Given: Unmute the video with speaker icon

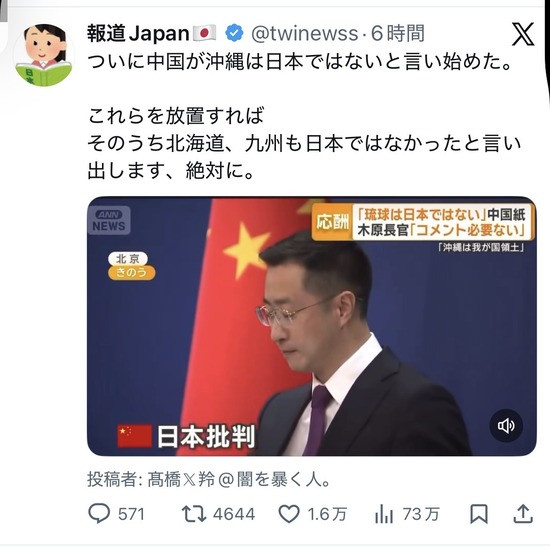Looking at the screenshot, I should coord(506,426).
